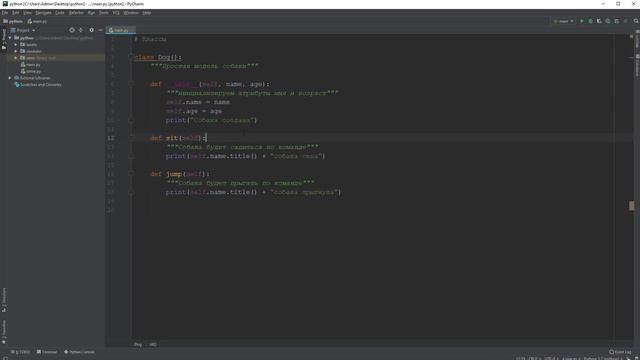Open the Favorites tool window stripe

(4, 331)
